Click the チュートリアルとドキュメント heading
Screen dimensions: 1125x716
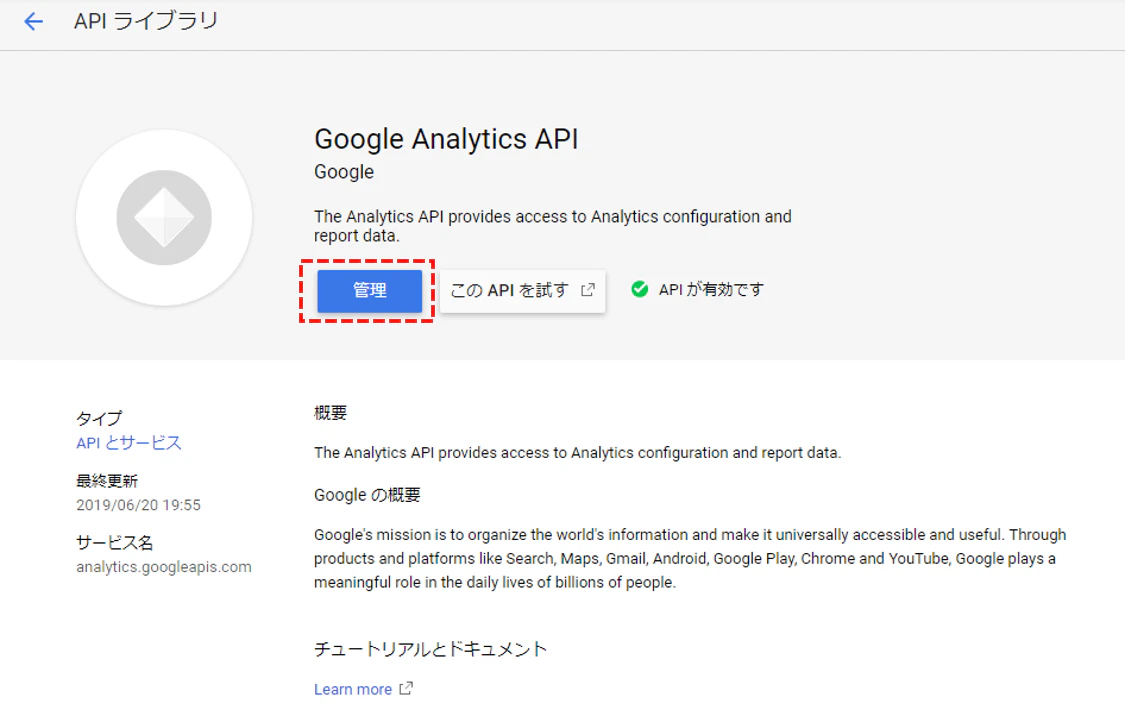coord(430,649)
